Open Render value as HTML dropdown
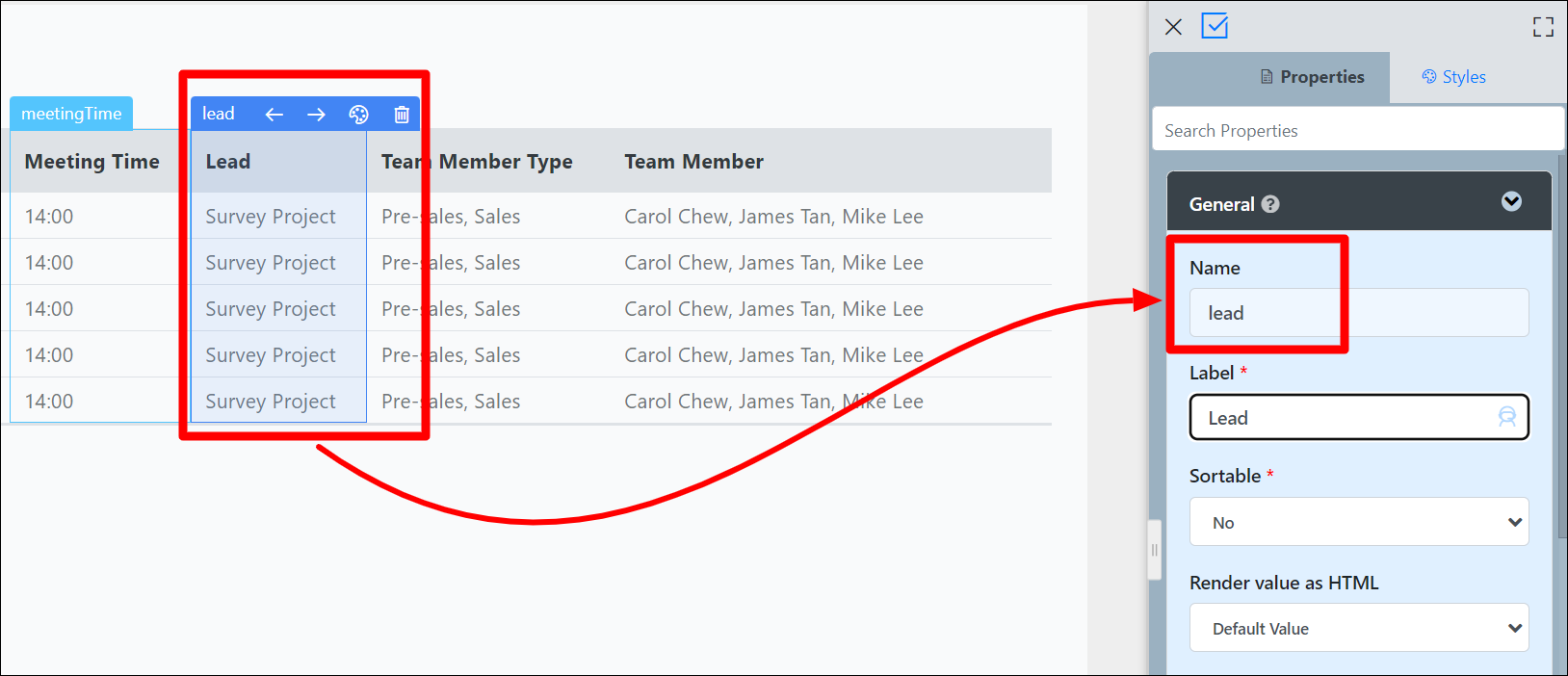Screen dimensions: 1568x676 [x=1359, y=628]
